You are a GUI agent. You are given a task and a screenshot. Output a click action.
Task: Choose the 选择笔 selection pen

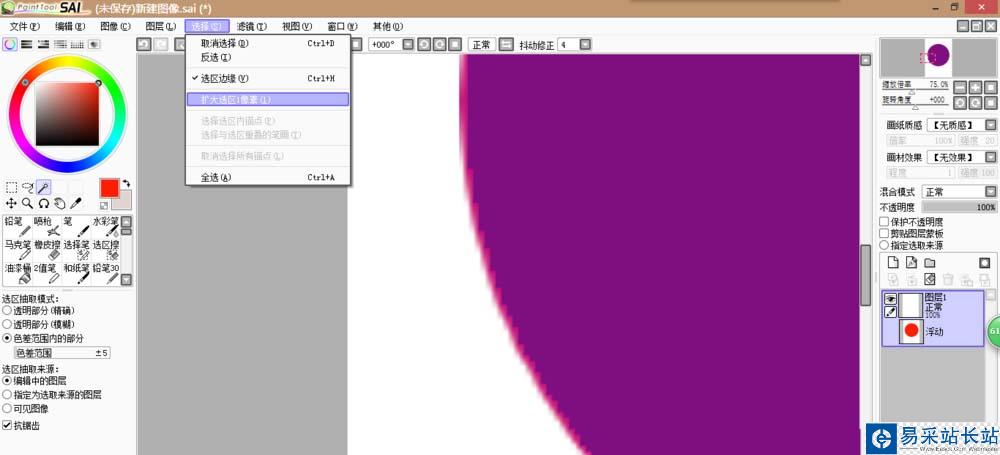tap(77, 250)
